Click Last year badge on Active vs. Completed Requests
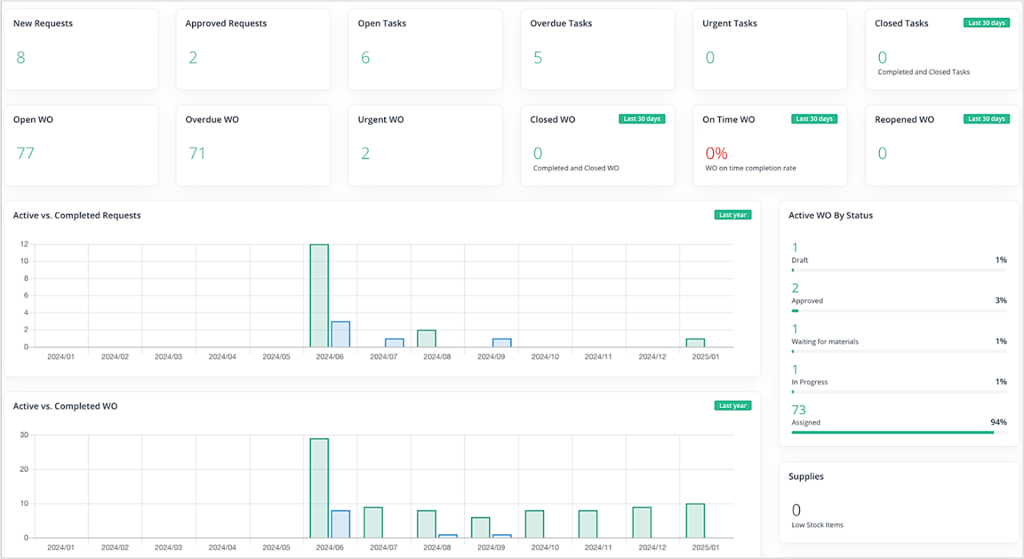Image resolution: width=1024 pixels, height=559 pixels. (x=732, y=214)
